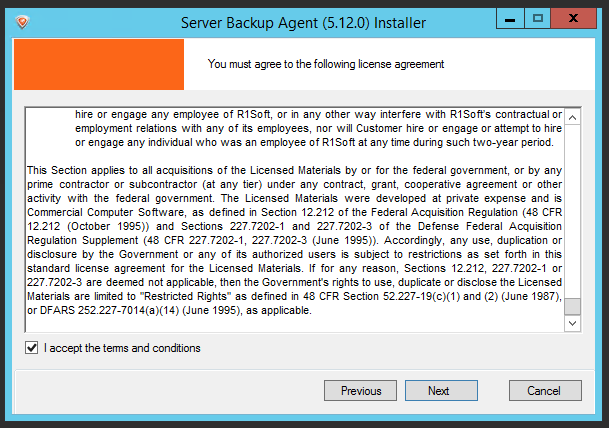The width and height of the screenshot is (609, 428).
Task: Click the Server Backup Agent title bar icon
Action: click(22, 21)
